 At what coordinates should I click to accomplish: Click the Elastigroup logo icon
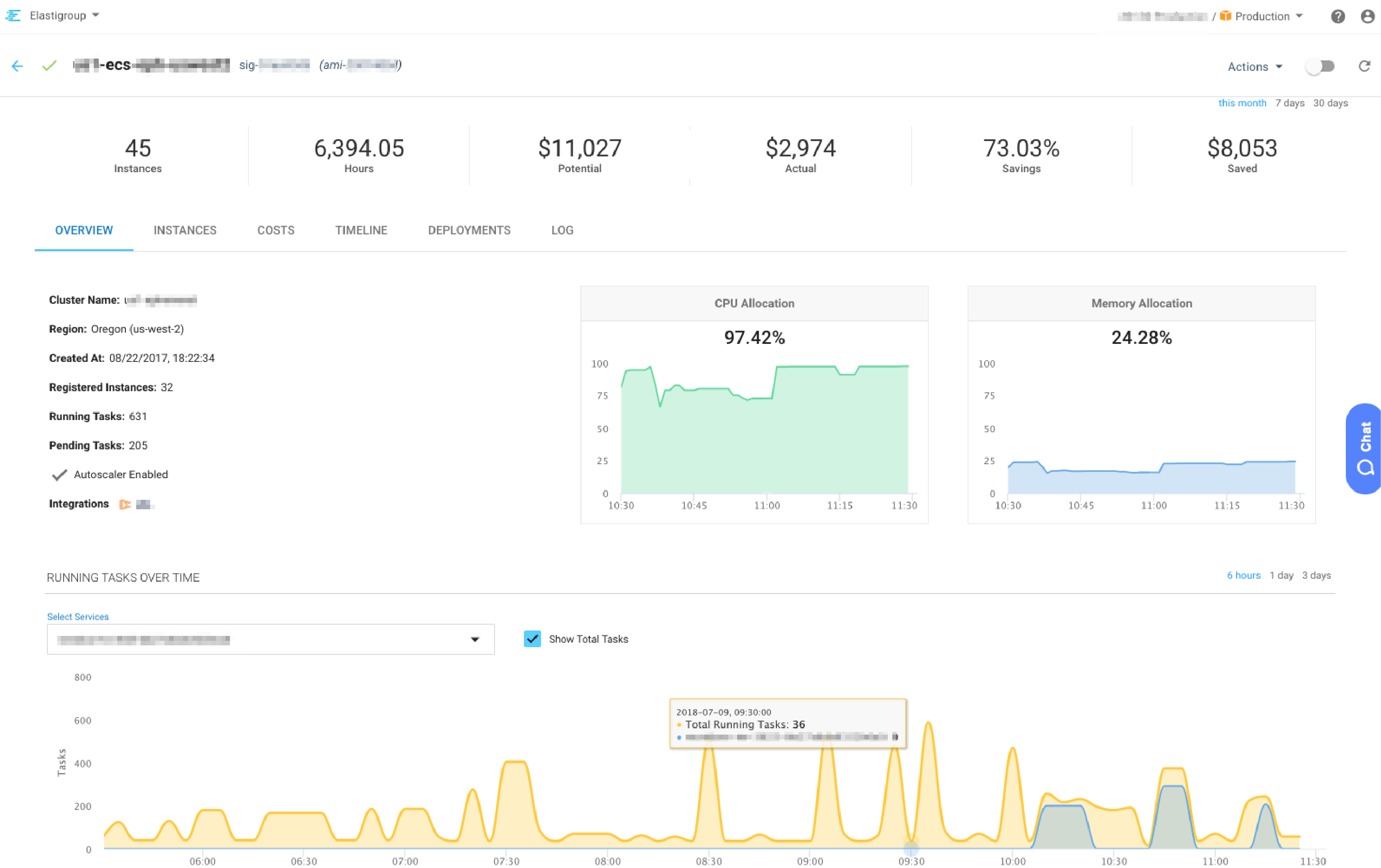[x=13, y=15]
